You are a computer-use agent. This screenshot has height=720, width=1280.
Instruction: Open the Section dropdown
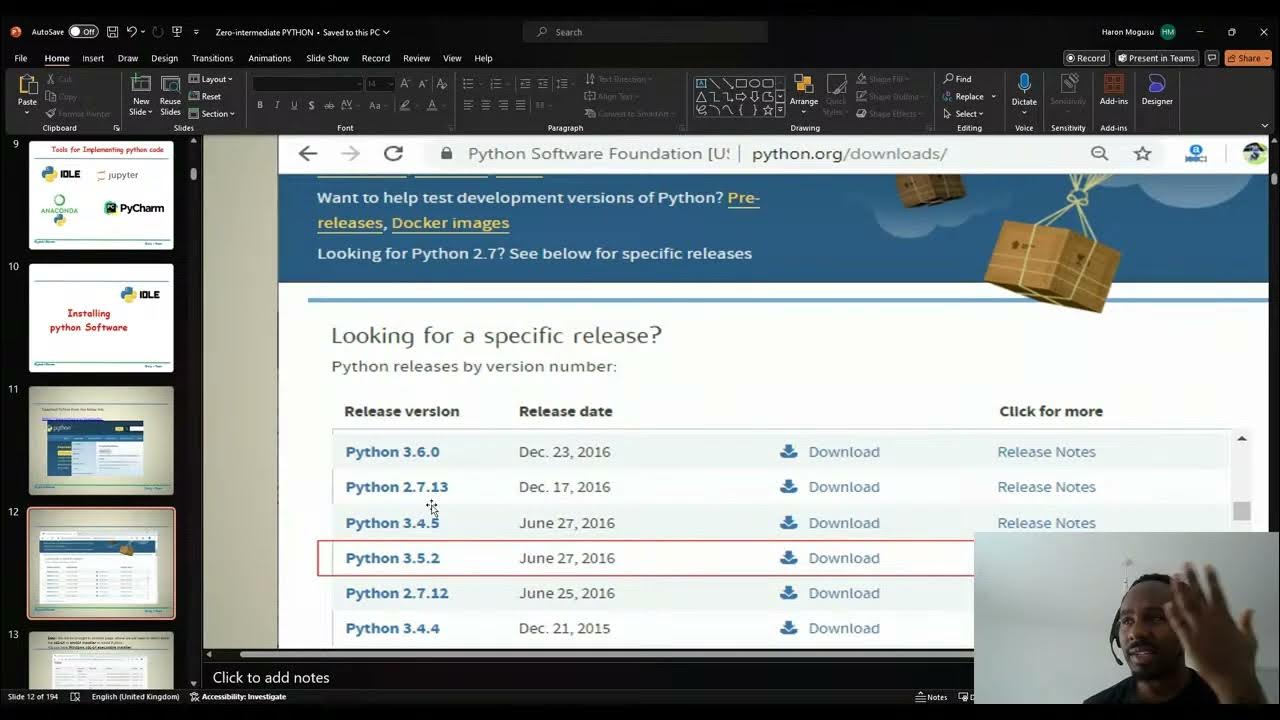point(211,114)
